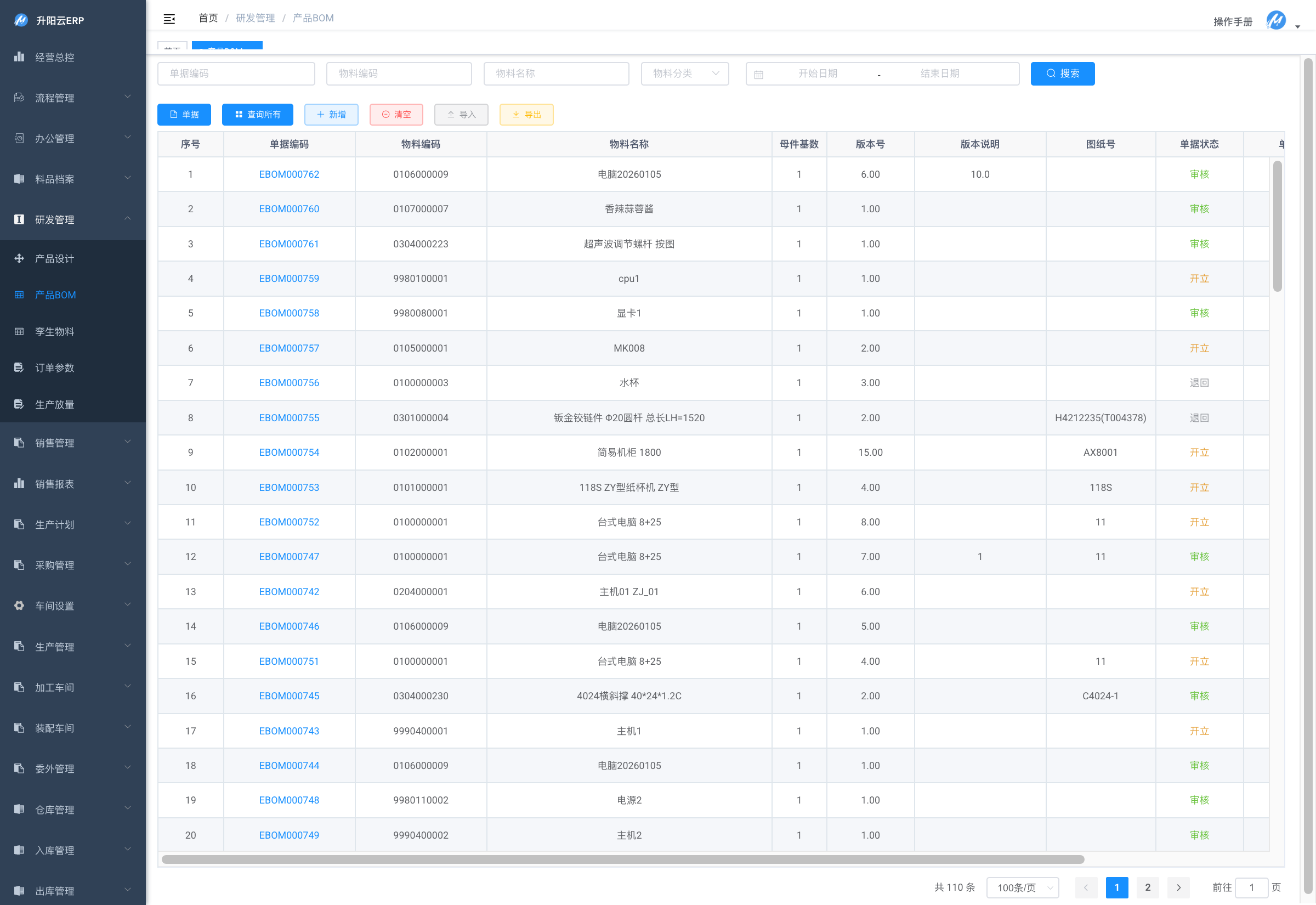Open the 100条/页 page size selector
1316x905 pixels.
[1023, 887]
